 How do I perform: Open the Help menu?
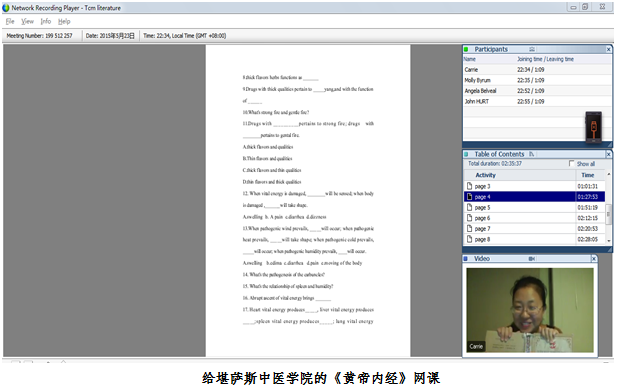(x=64, y=21)
